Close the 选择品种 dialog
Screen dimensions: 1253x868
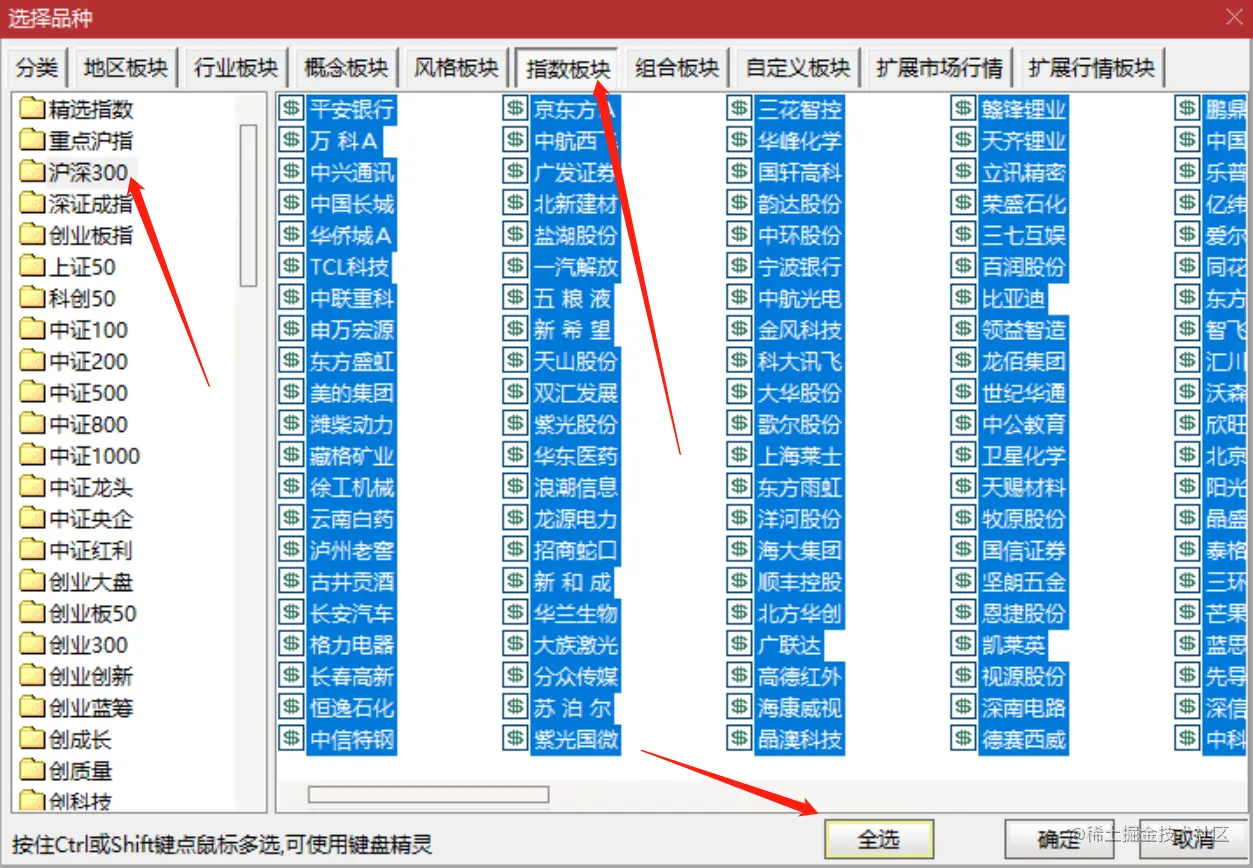click(1233, 16)
